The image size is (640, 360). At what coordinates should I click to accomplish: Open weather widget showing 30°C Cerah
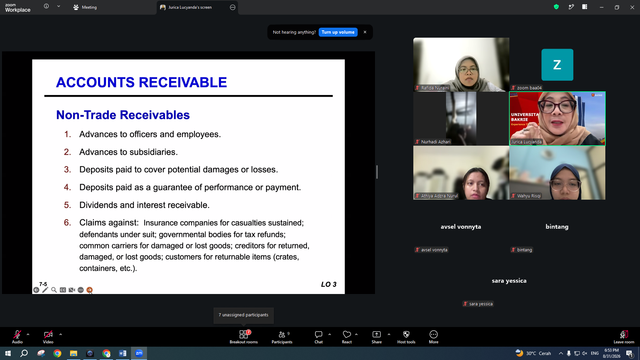(x=533, y=353)
